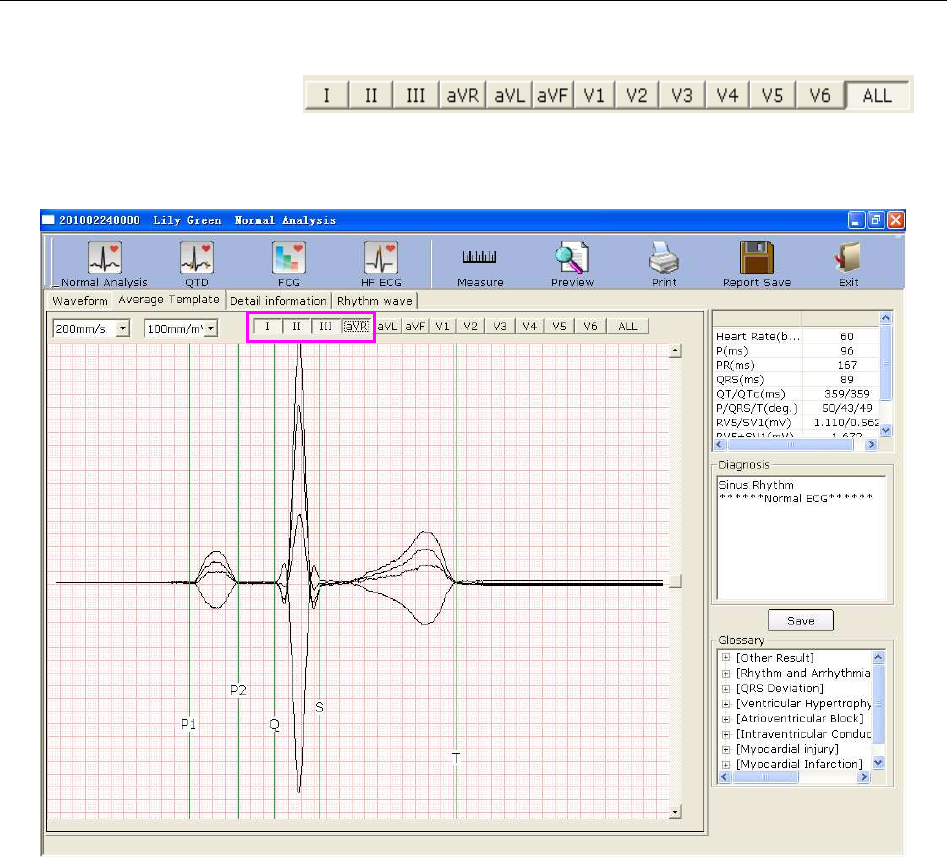The image size is (947, 857).
Task: Expand the [Intraventricular Conduc...] node
Action: point(726,734)
